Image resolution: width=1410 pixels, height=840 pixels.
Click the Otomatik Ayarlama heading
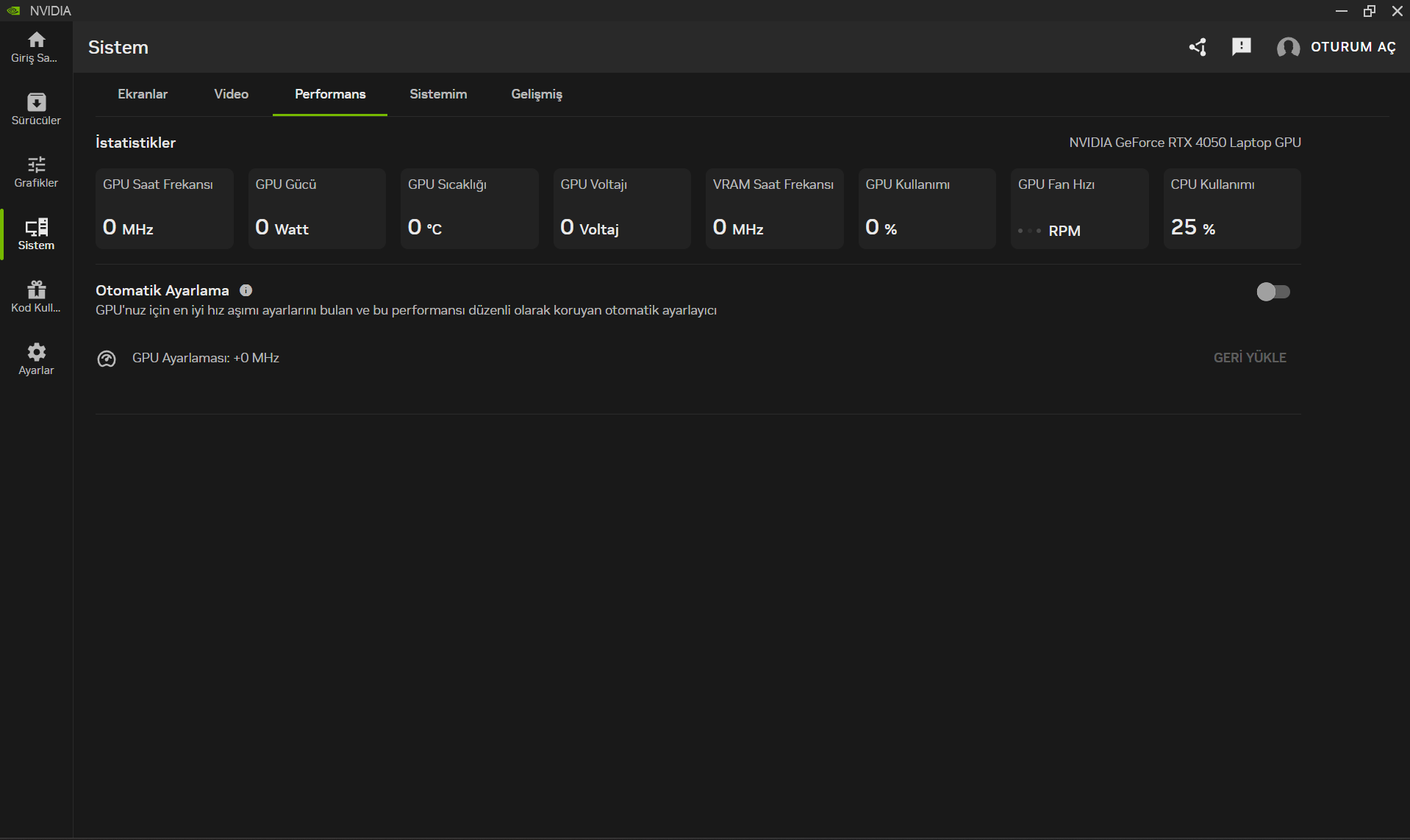click(162, 290)
